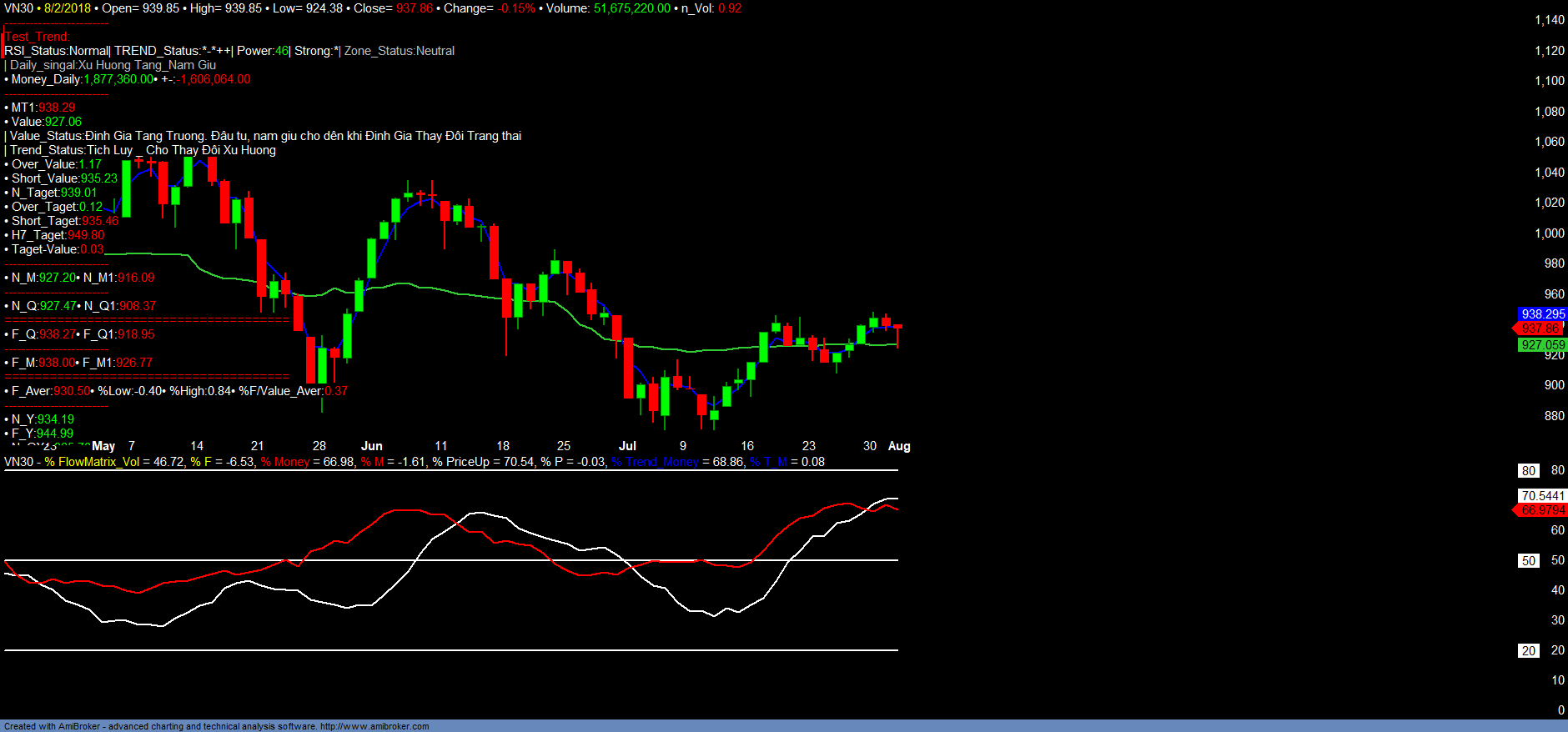The image size is (1568, 732).
Task: Click the blue 938.295 price label
Action: point(1542,314)
